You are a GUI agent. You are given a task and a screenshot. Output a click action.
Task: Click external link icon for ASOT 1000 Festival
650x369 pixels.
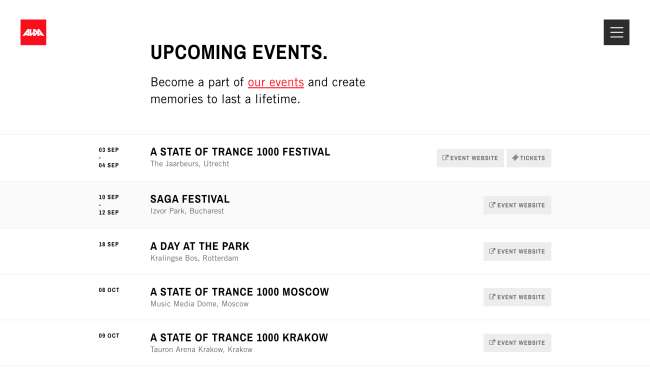[x=445, y=158]
